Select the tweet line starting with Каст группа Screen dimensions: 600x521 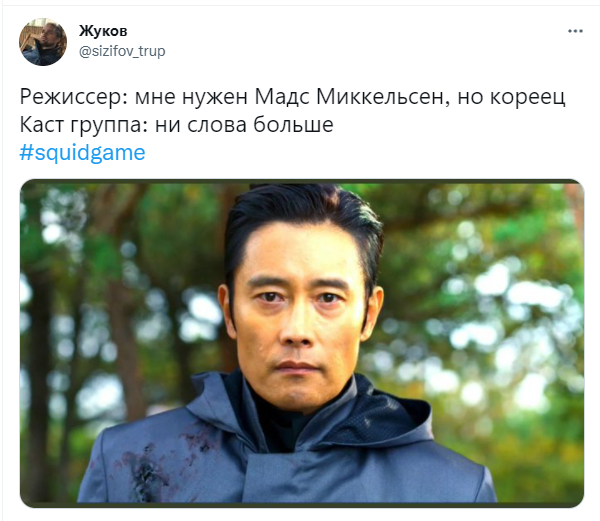point(176,125)
